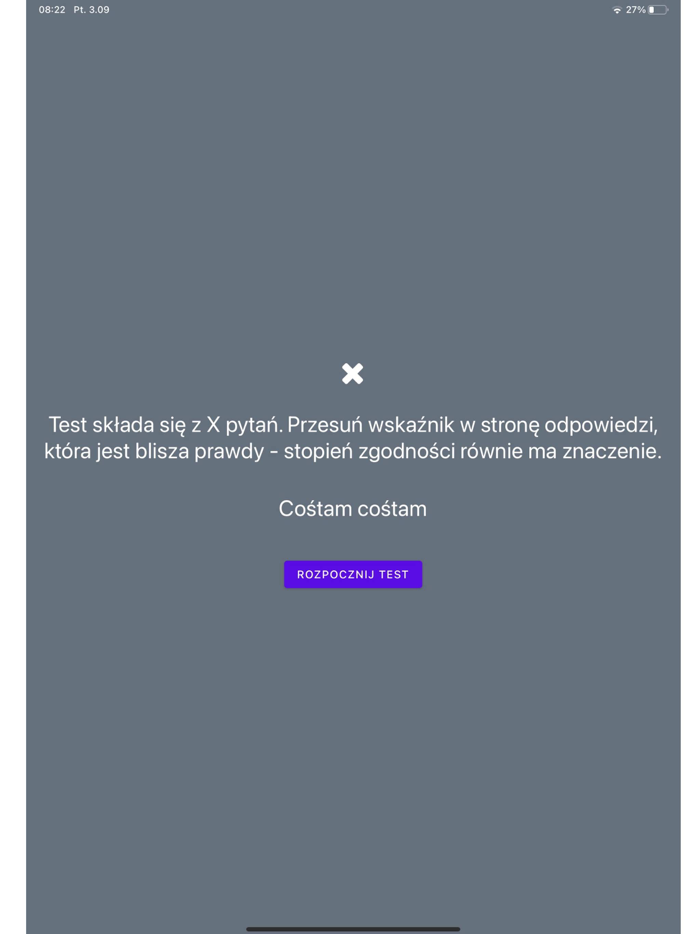The width and height of the screenshot is (700, 934).
Task: Click the word 'ROZPOCZNIJ' on the purple button
Action: coord(336,575)
